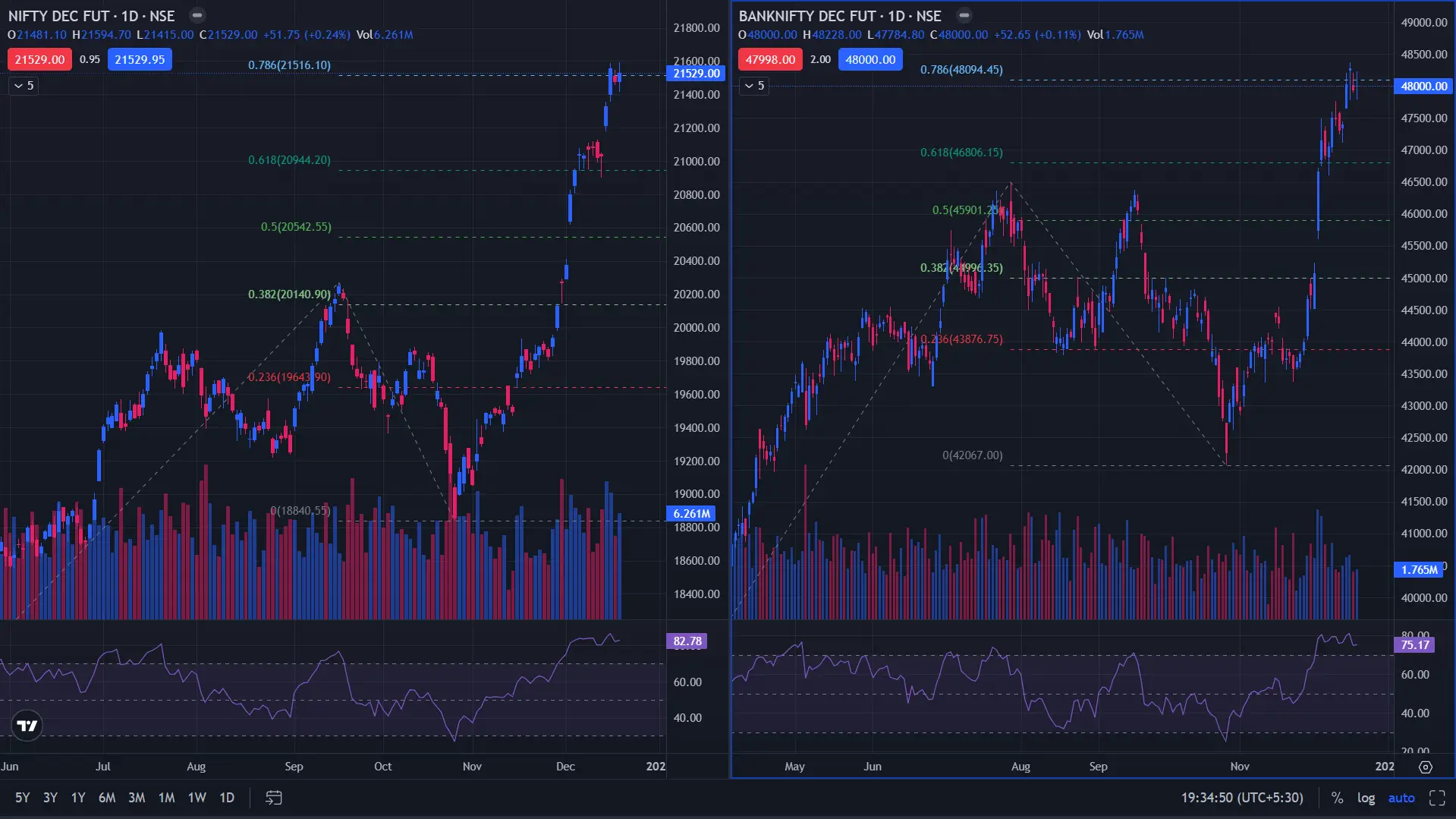
Task: Click NIFTY current price label 21529.00 on axis
Action: click(696, 74)
